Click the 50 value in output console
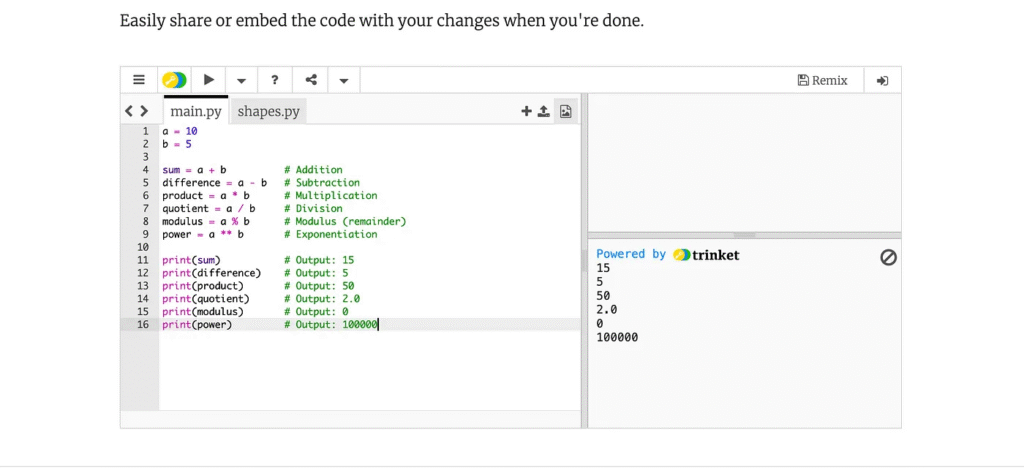Viewport: 1024px width, 473px height. 603,295
